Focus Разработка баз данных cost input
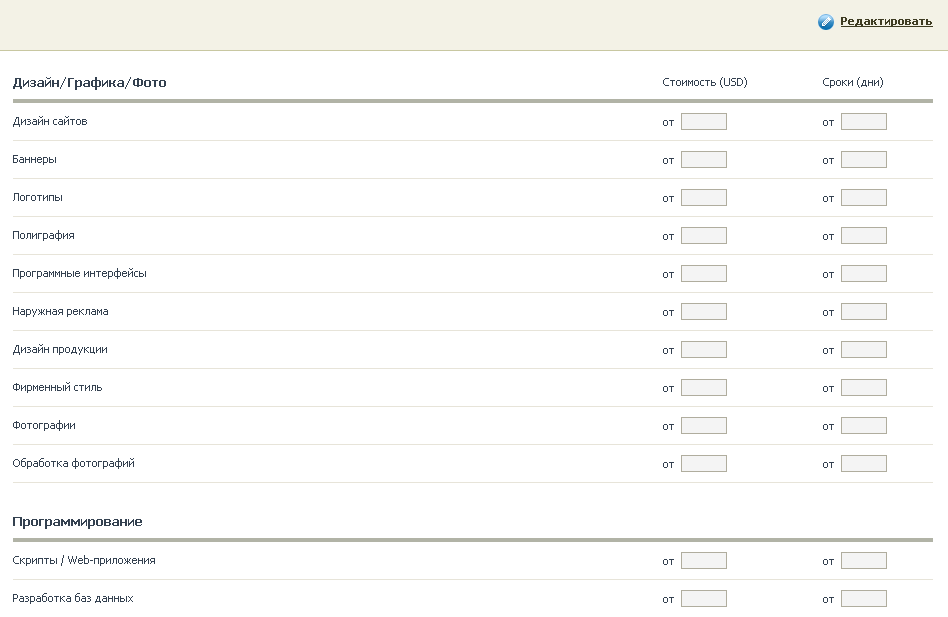Image resolution: width=948 pixels, height=617 pixels. 704,599
